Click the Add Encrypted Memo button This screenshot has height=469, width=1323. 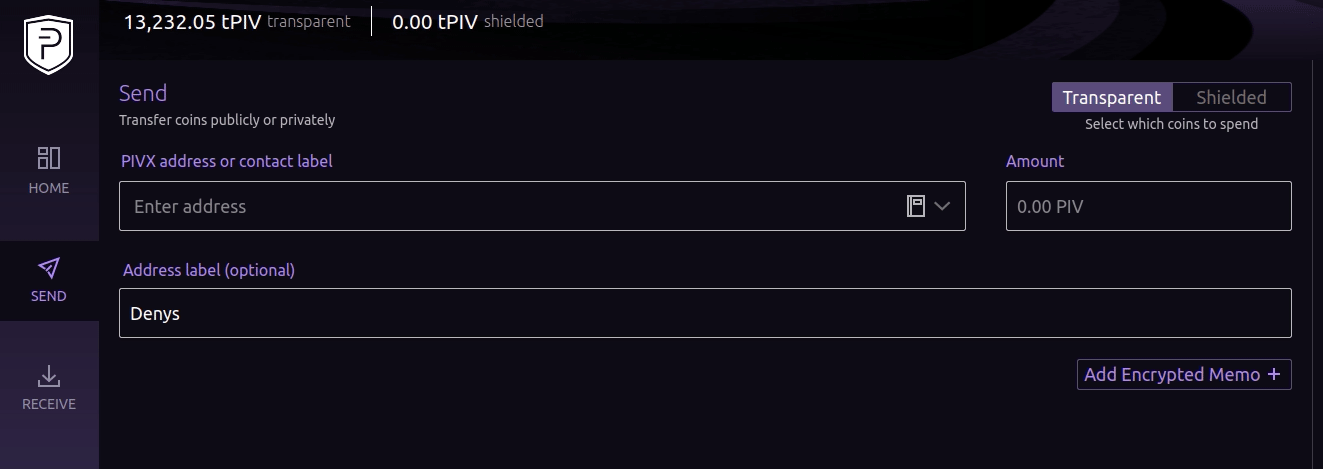pos(1172,374)
